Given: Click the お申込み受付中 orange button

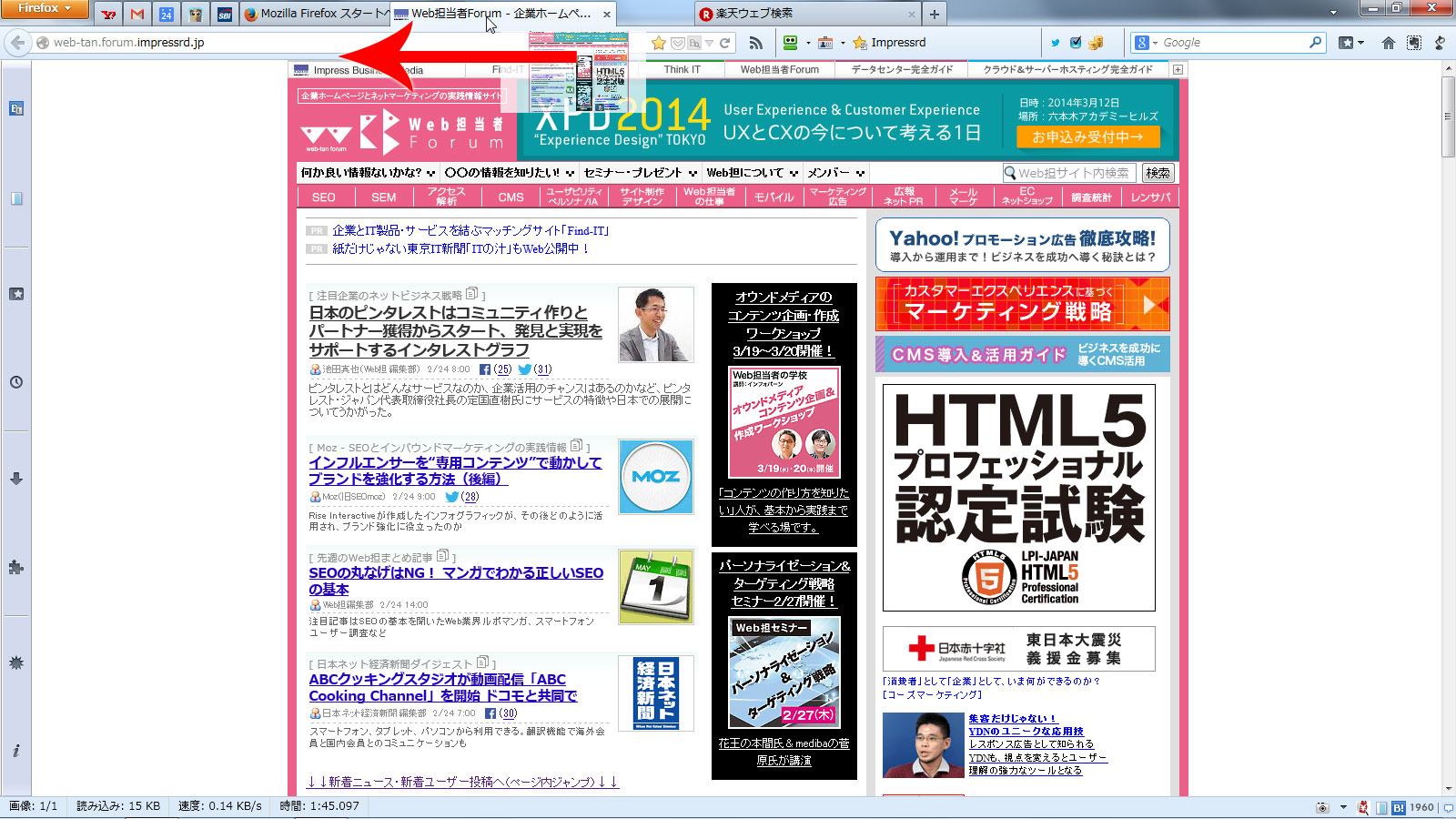Looking at the screenshot, I should click(x=1088, y=136).
